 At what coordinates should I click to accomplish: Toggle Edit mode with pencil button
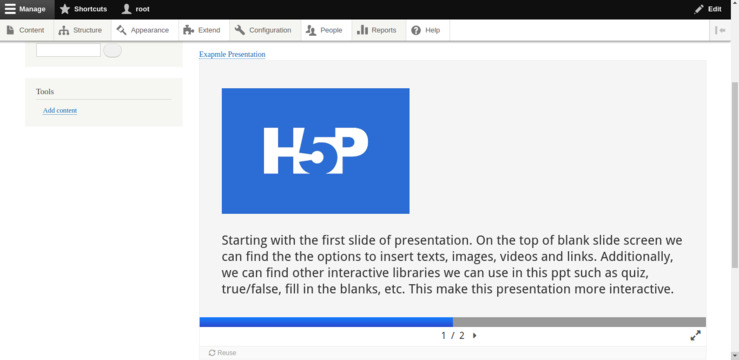(x=708, y=9)
